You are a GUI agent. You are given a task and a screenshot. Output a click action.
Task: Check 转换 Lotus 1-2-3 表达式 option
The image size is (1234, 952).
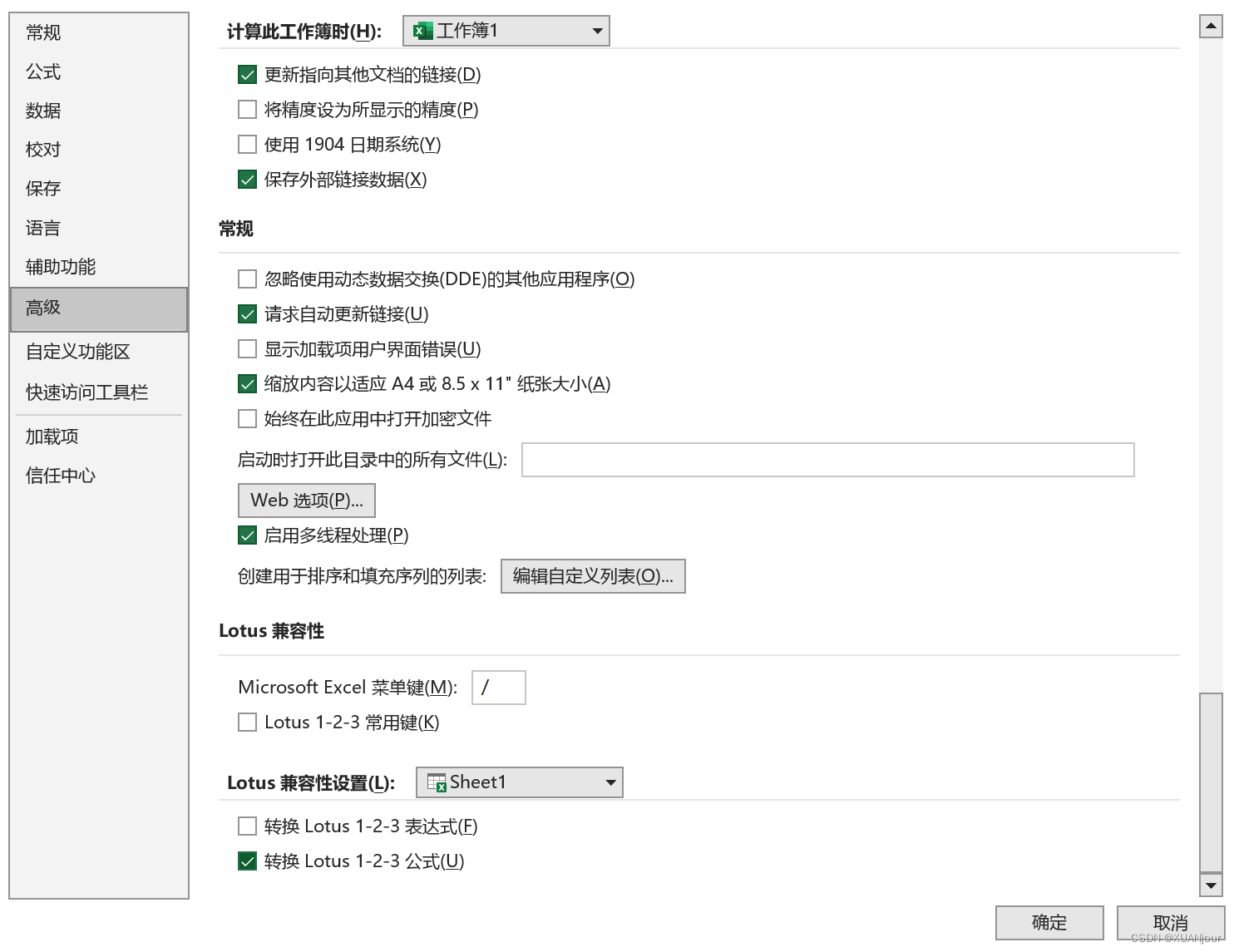coord(247,826)
